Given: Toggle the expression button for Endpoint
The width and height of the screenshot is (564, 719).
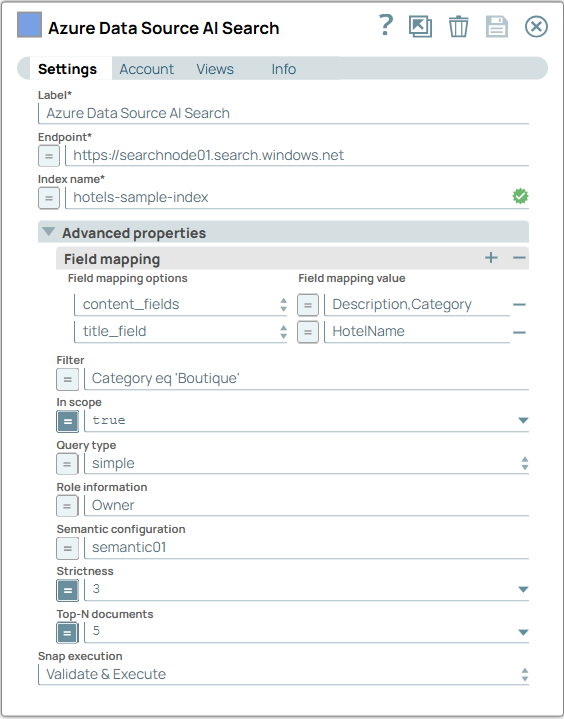Looking at the screenshot, I should point(49,156).
